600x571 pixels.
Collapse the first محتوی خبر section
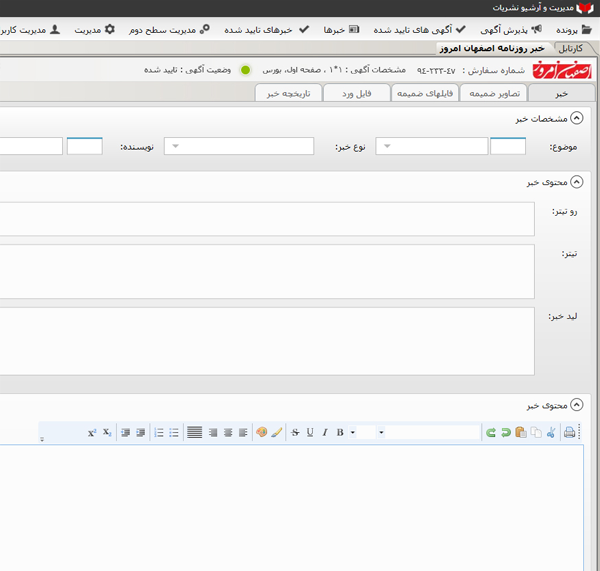[x=577, y=182]
